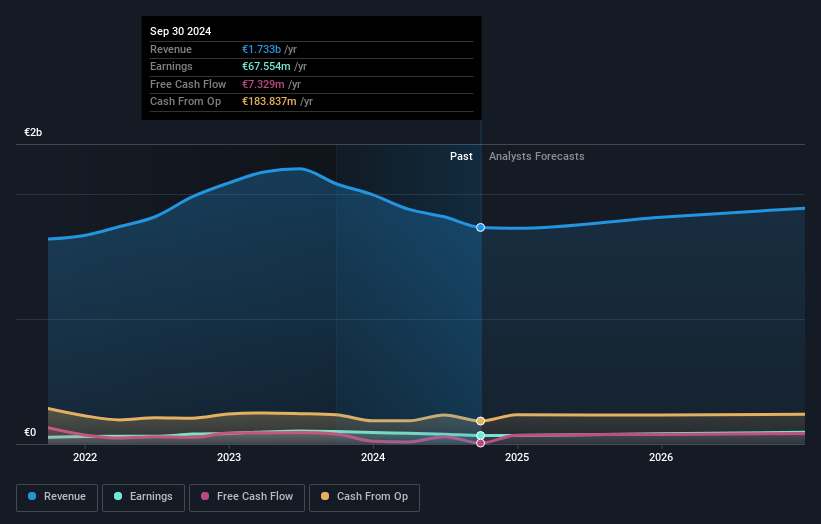Click the Analysts Forecasts label

537,157
